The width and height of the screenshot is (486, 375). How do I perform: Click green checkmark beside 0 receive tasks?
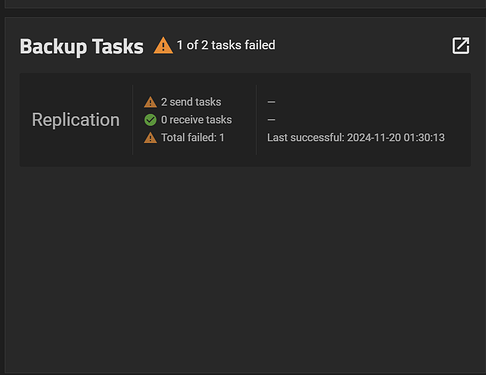coord(150,120)
